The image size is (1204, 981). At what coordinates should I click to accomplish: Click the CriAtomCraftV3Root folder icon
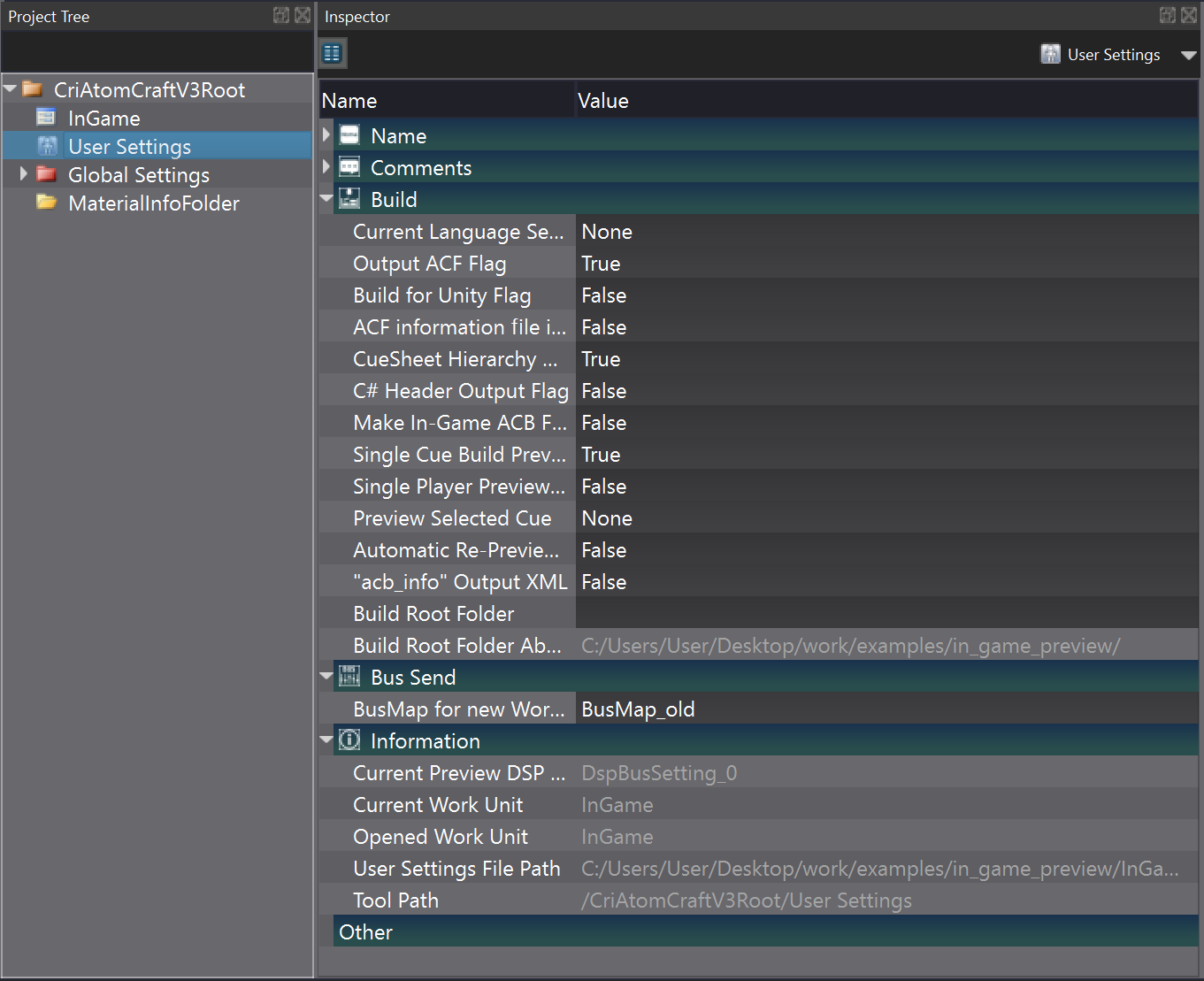pyautogui.click(x=33, y=89)
